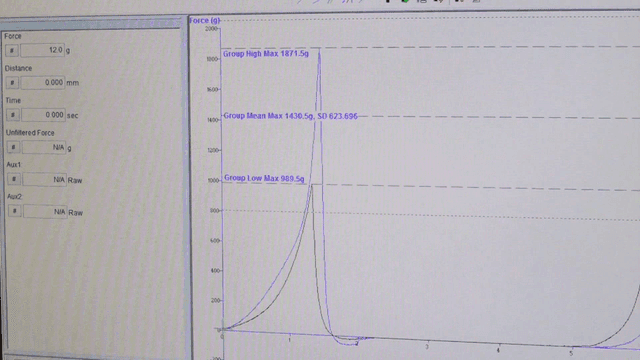Image resolution: width=640 pixels, height=360 pixels.
Task: Click the 'Raw' unit in Aux1 row
Action: pyautogui.click(x=75, y=180)
